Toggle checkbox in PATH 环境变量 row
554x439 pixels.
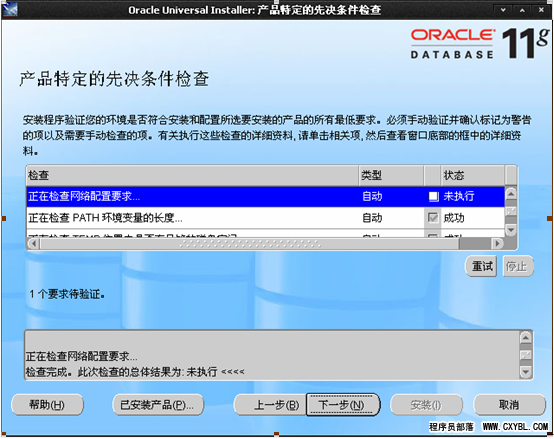pos(433,218)
